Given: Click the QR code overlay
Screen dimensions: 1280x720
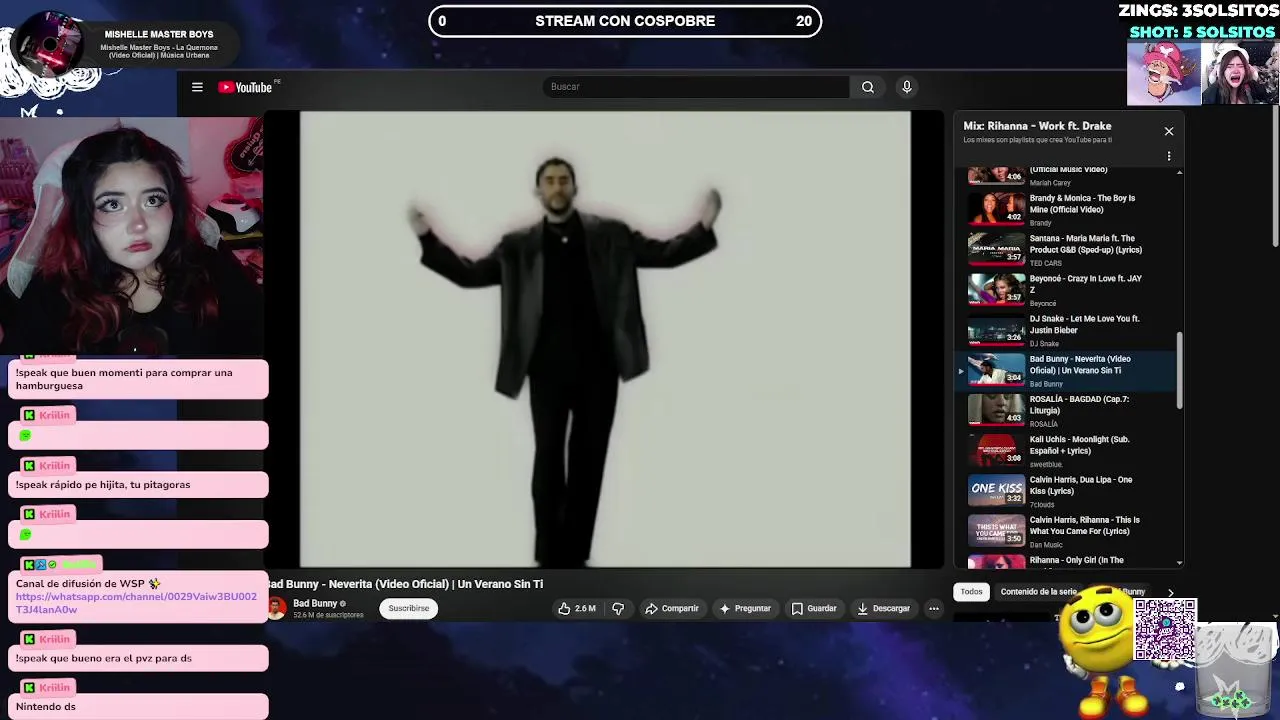Looking at the screenshot, I should coord(1165,630).
